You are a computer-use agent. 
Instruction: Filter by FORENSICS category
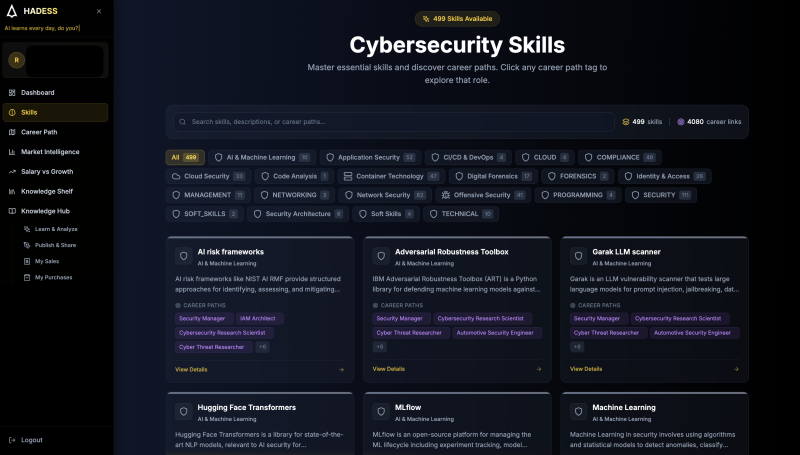coord(578,176)
